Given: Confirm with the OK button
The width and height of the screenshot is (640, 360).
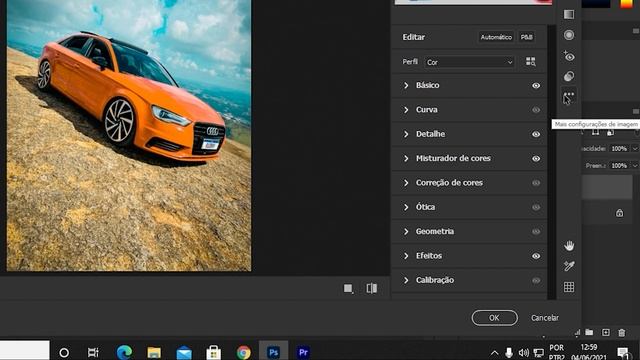Looking at the screenshot, I should (494, 318).
